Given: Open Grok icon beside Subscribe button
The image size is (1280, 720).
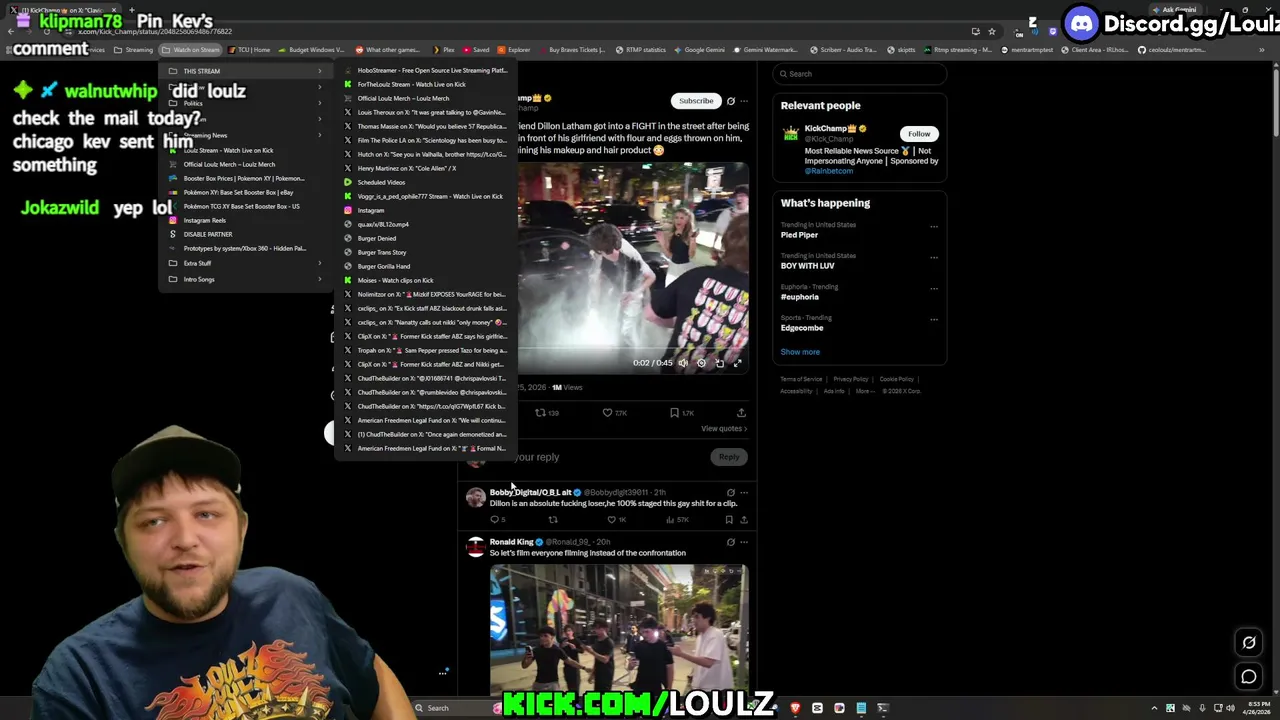Looking at the screenshot, I should [x=731, y=101].
